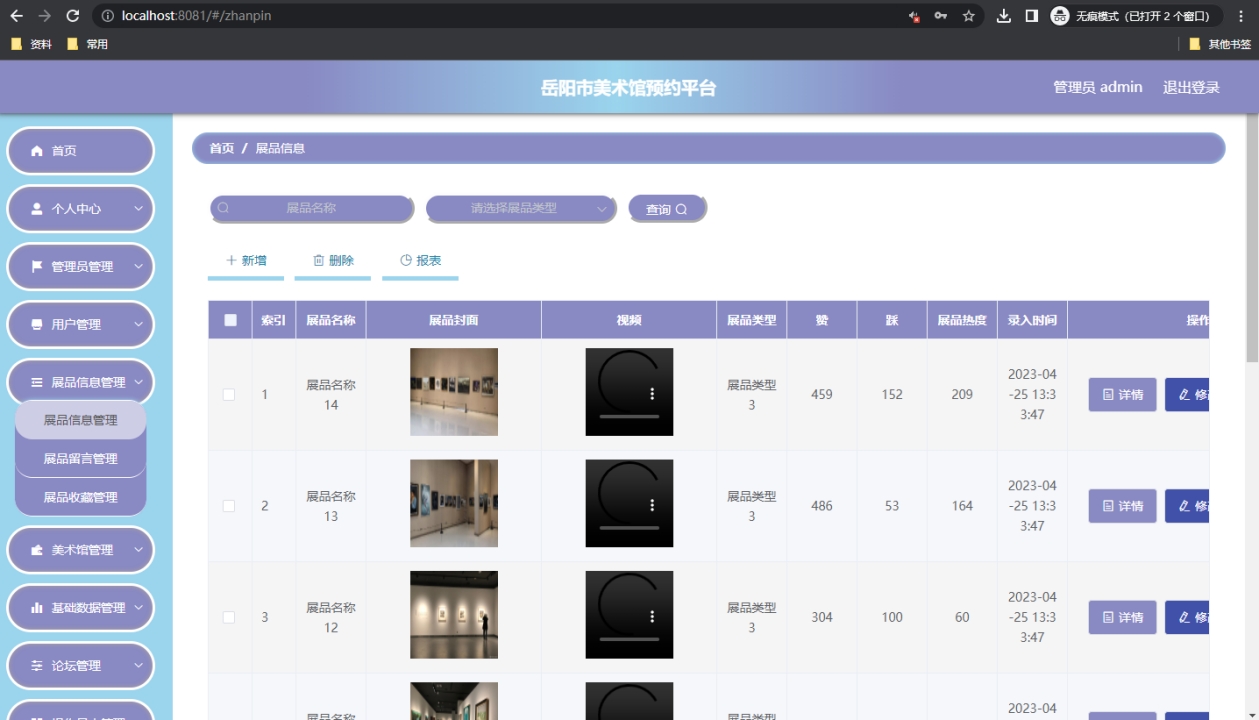Viewport: 1259px width, 720px height.
Task: Click 修改 for 展品名称12
Action: (x=1187, y=617)
